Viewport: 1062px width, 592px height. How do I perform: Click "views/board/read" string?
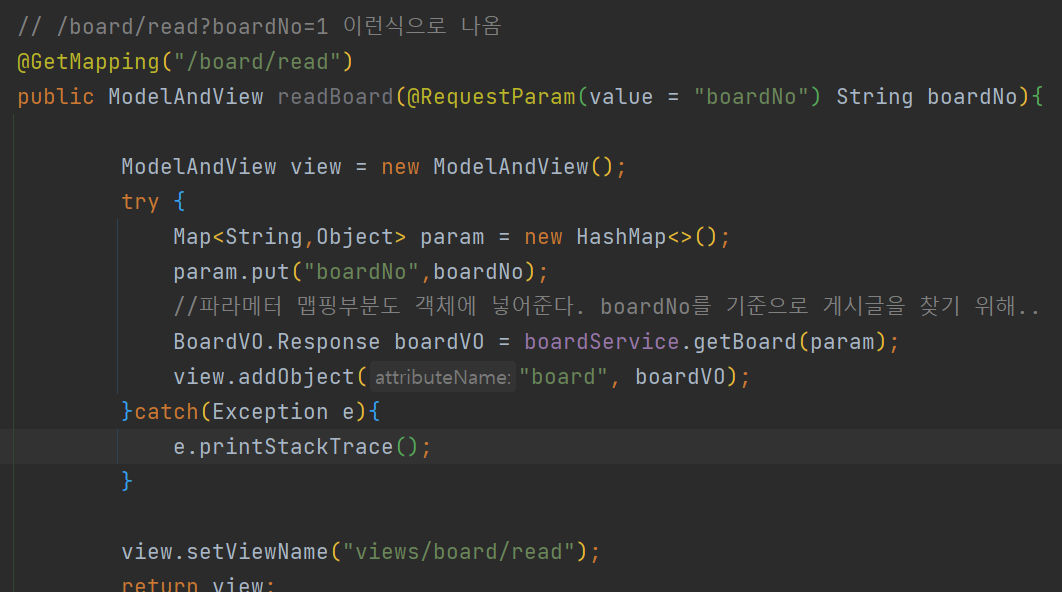tap(459, 552)
